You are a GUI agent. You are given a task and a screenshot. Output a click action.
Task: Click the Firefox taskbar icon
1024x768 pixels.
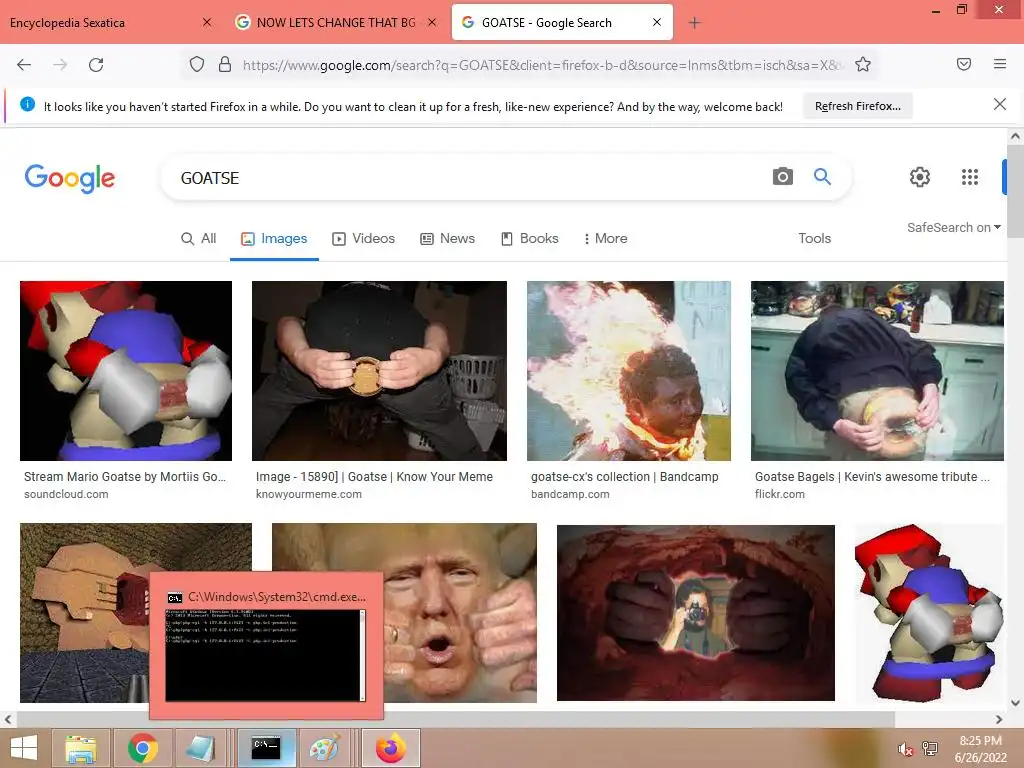[x=391, y=748]
